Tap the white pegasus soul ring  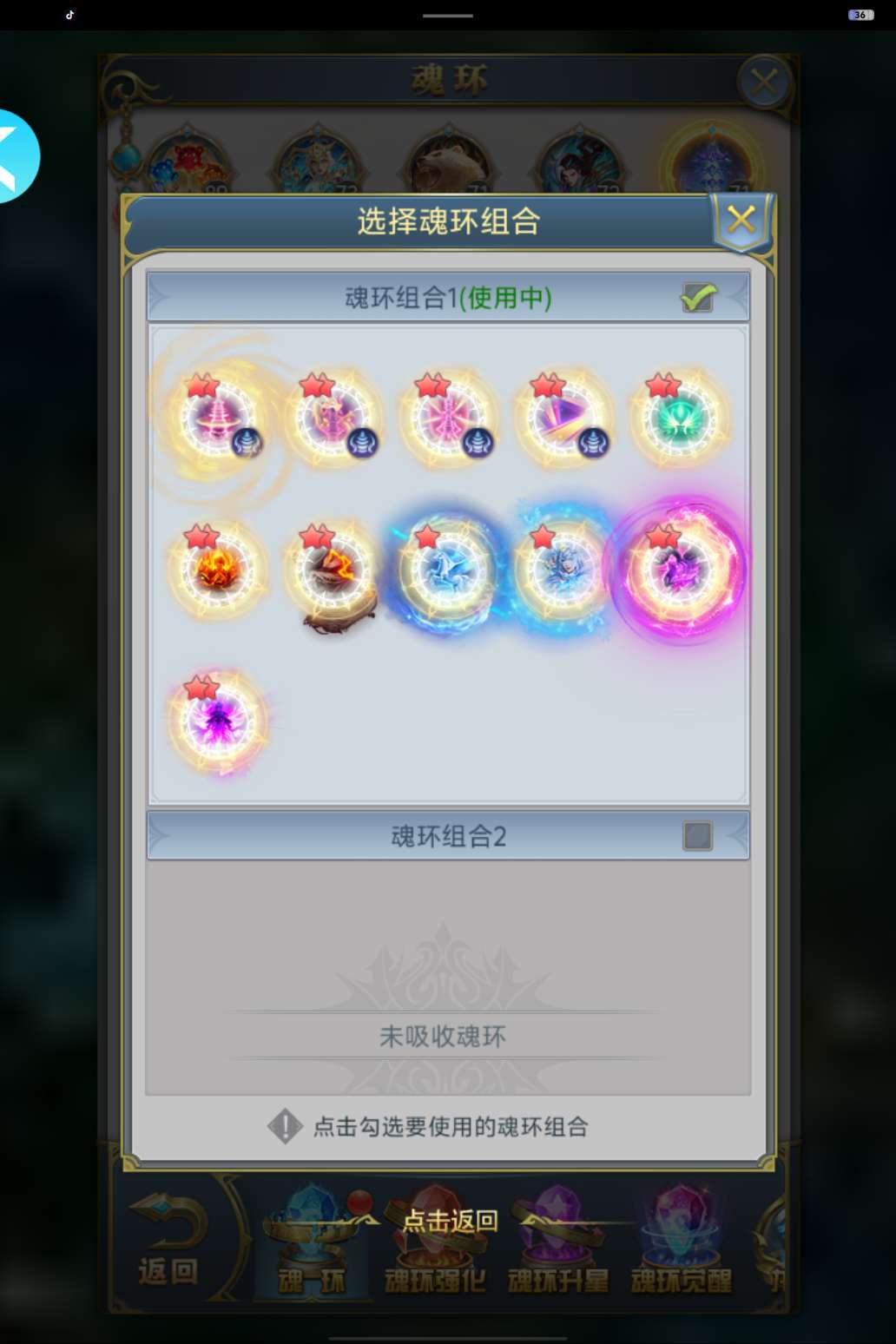point(447,570)
